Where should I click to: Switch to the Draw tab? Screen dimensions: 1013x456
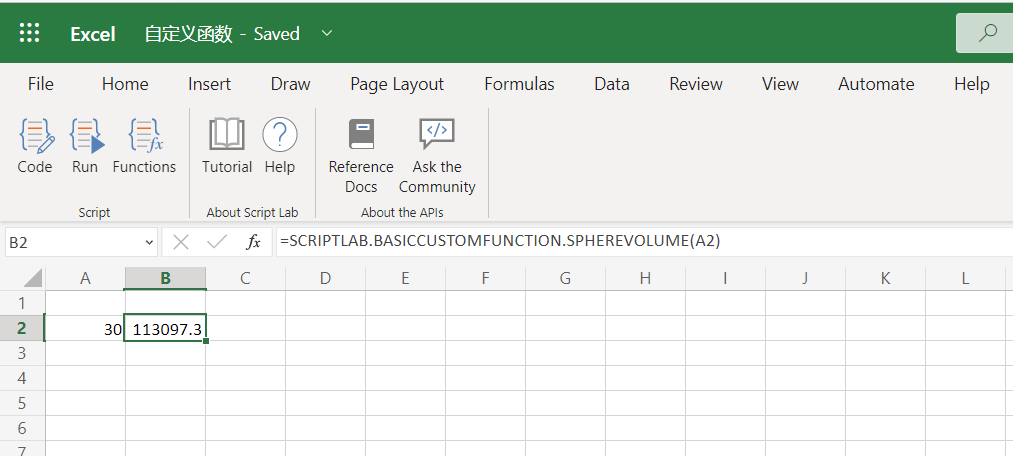point(290,84)
